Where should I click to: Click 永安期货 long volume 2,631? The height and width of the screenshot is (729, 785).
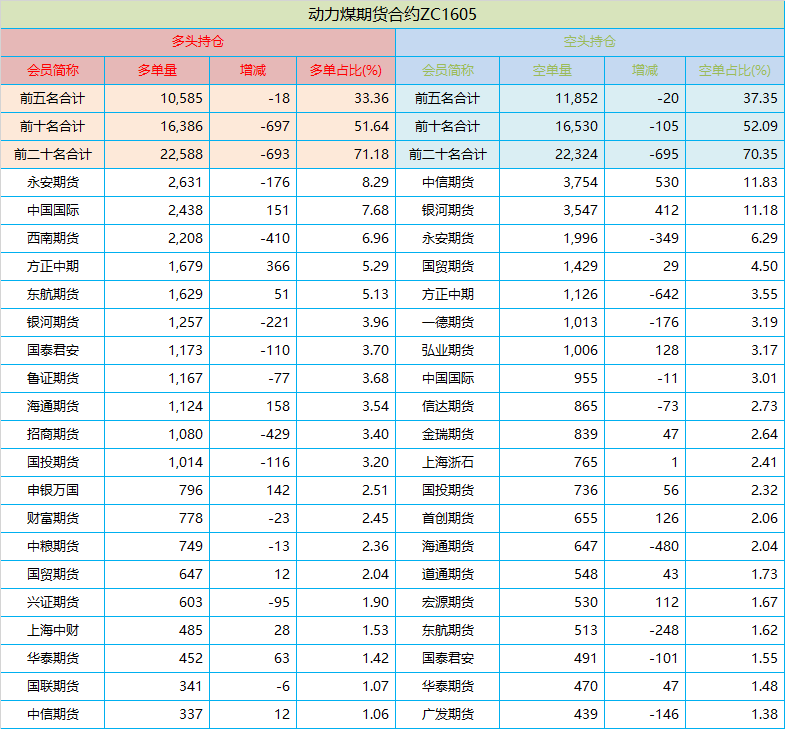point(185,182)
